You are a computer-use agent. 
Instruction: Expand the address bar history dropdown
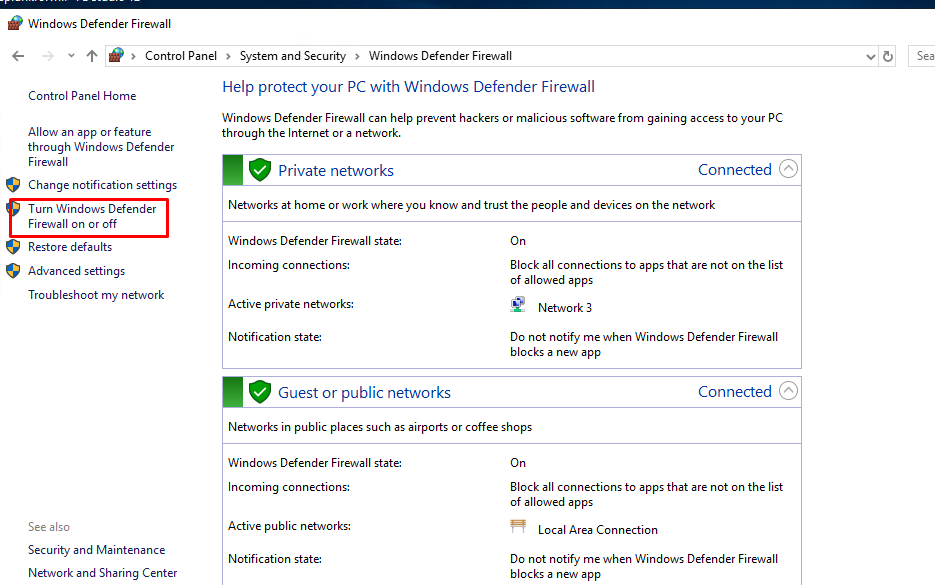coord(871,57)
